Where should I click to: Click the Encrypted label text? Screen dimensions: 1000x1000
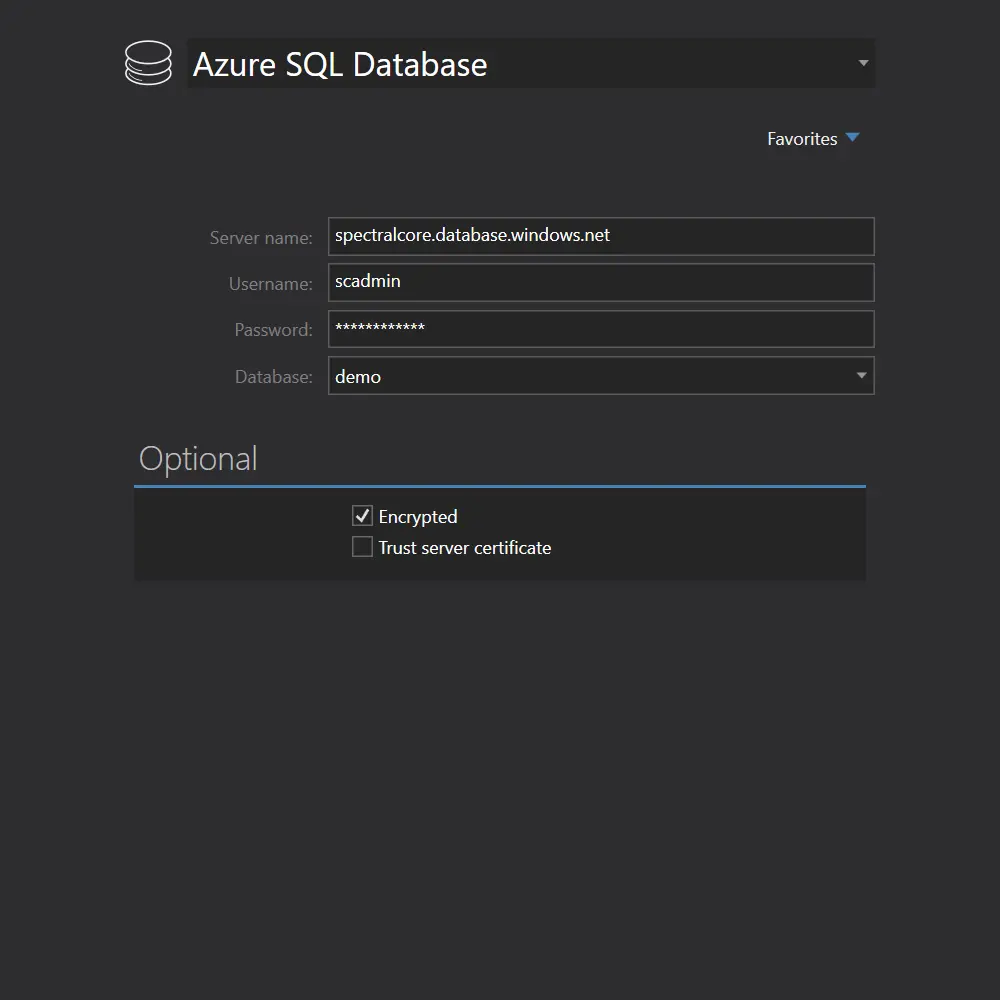(x=417, y=516)
